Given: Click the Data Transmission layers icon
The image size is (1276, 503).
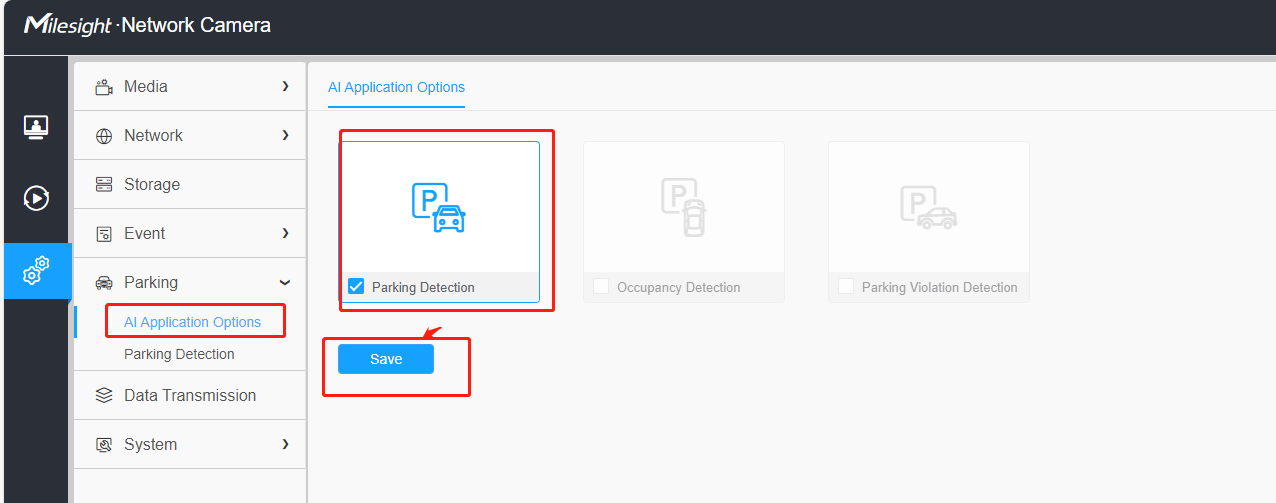Looking at the screenshot, I should click(104, 396).
